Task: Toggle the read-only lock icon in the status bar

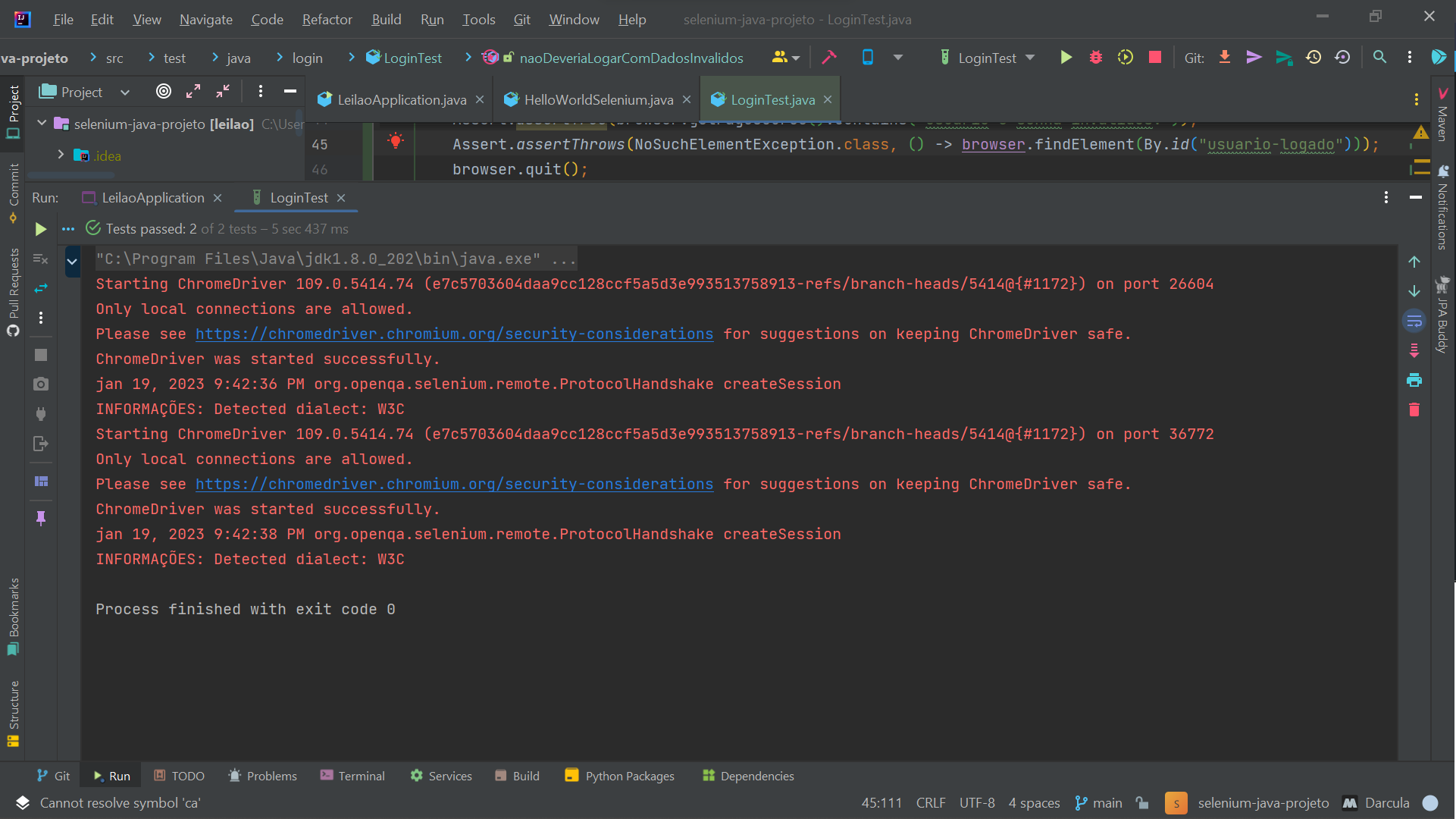Action: coord(1142,803)
